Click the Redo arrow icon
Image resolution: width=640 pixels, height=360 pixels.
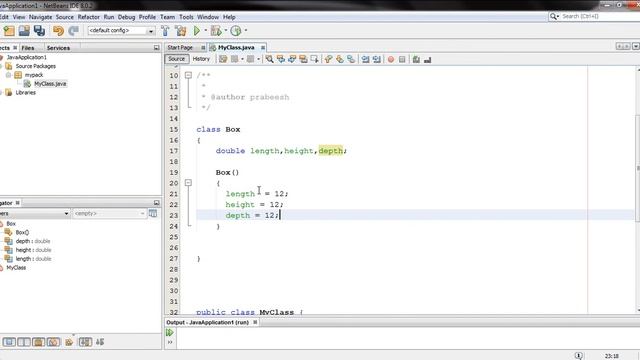click(73, 31)
